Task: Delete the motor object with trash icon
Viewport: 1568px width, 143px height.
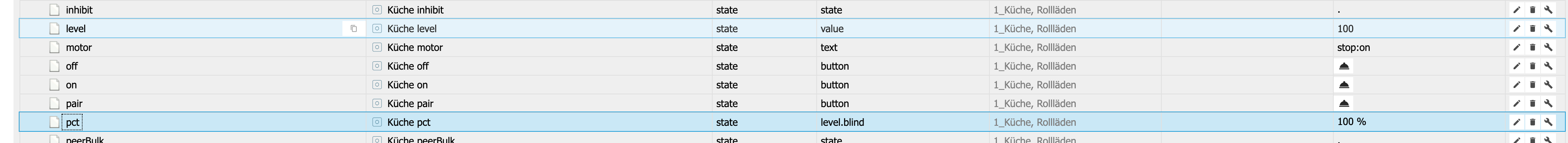Action: [1532, 47]
